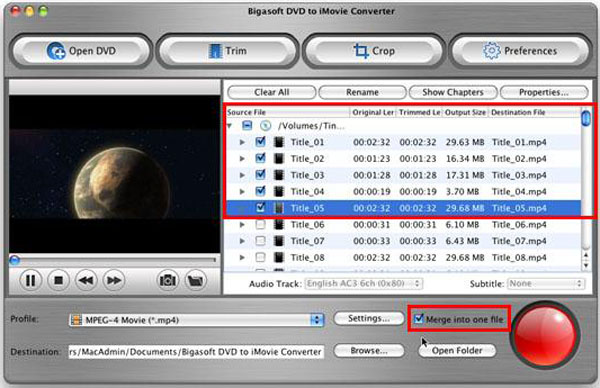Rewind the preview playback
The height and width of the screenshot is (388, 600).
point(86,280)
